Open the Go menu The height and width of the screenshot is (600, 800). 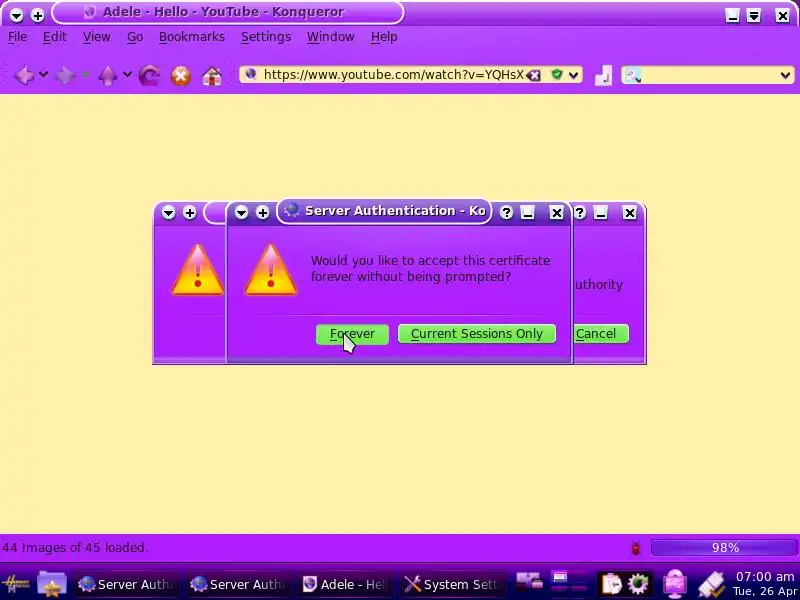click(x=135, y=37)
